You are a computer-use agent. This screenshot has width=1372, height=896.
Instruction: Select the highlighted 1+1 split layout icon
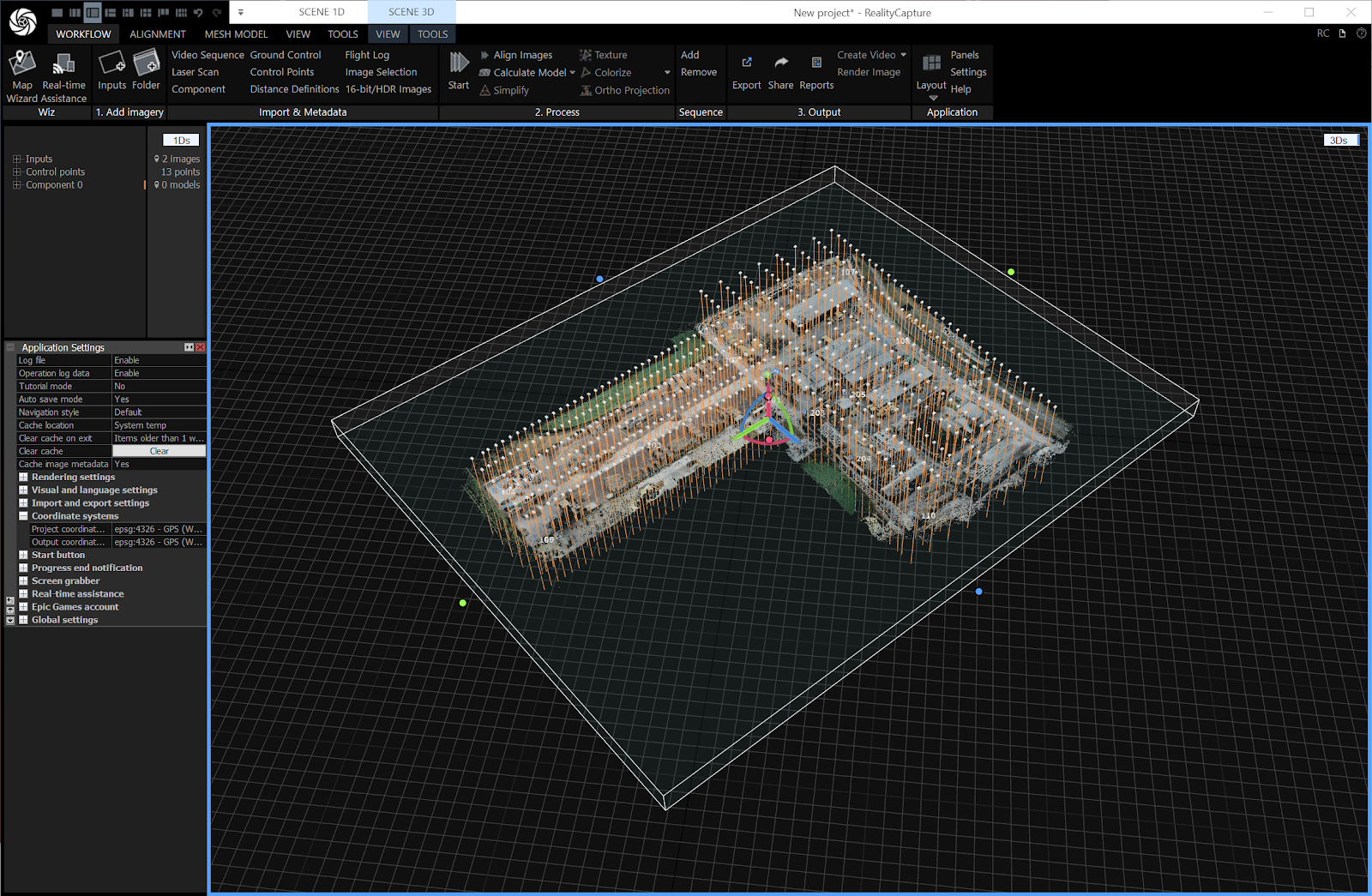pyautogui.click(x=93, y=13)
